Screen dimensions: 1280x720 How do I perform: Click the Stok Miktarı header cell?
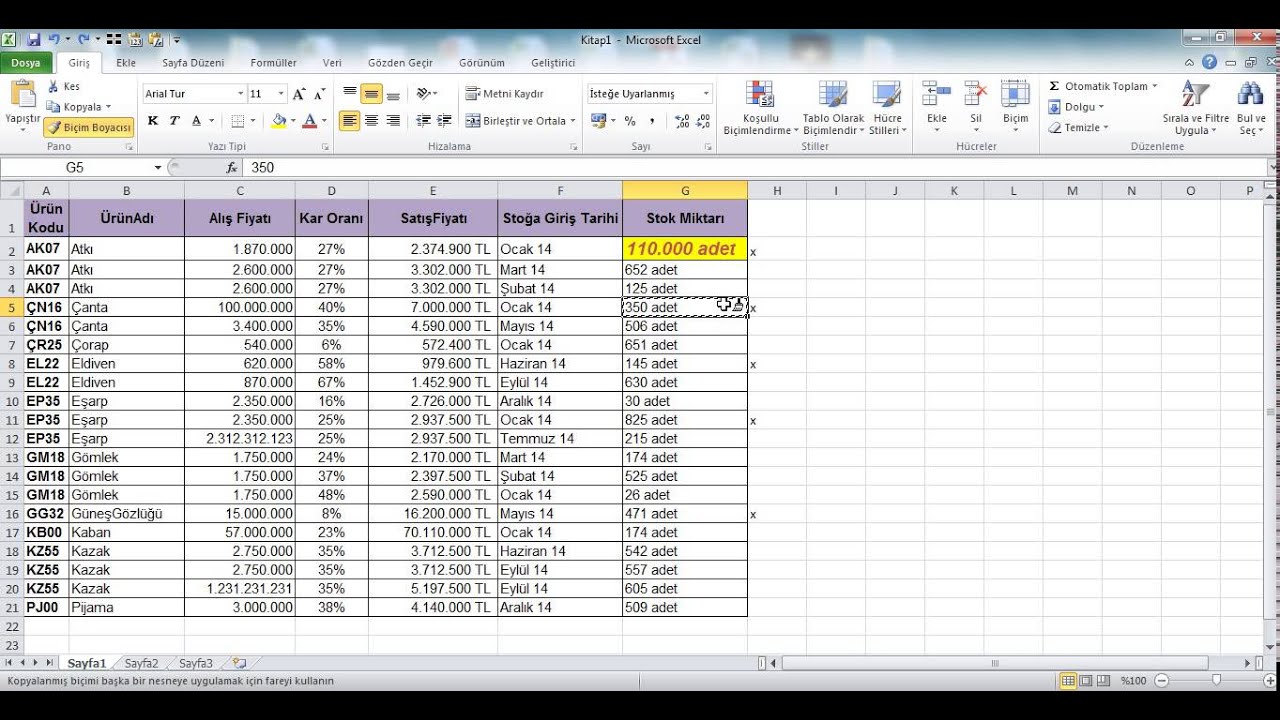point(685,218)
